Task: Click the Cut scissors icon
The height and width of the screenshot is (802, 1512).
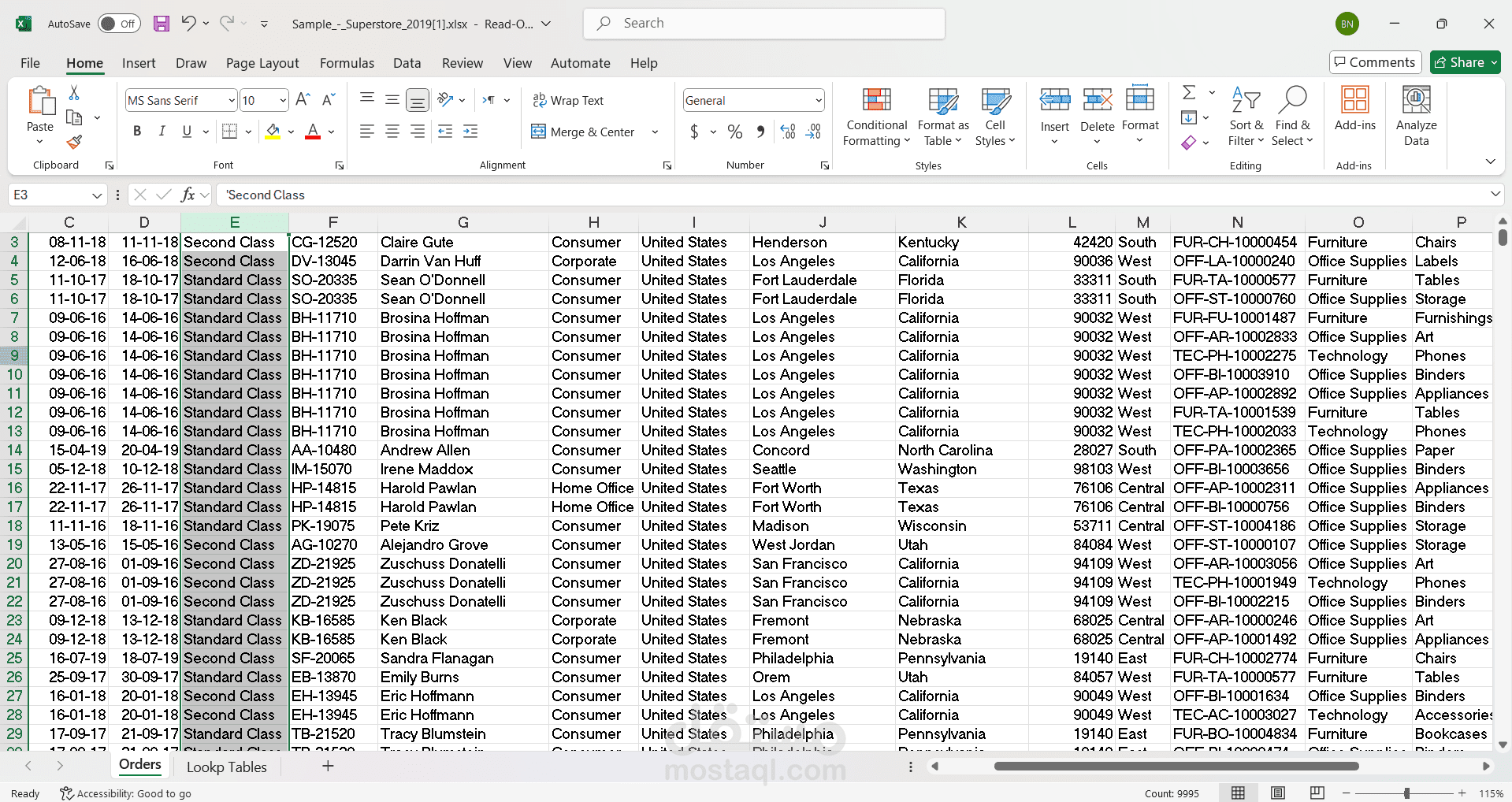Action: [74, 93]
